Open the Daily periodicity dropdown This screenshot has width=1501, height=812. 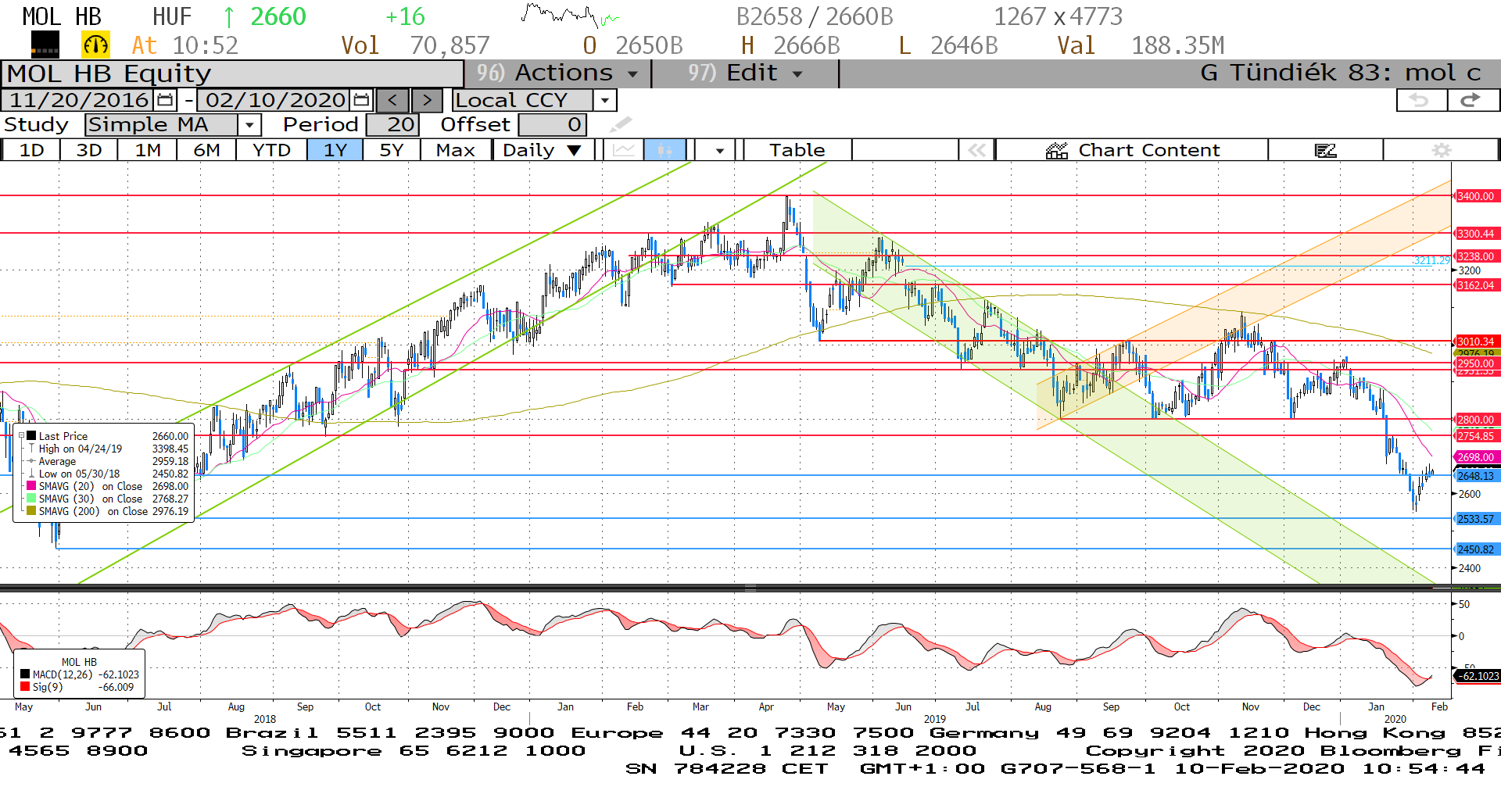pyautogui.click(x=544, y=150)
